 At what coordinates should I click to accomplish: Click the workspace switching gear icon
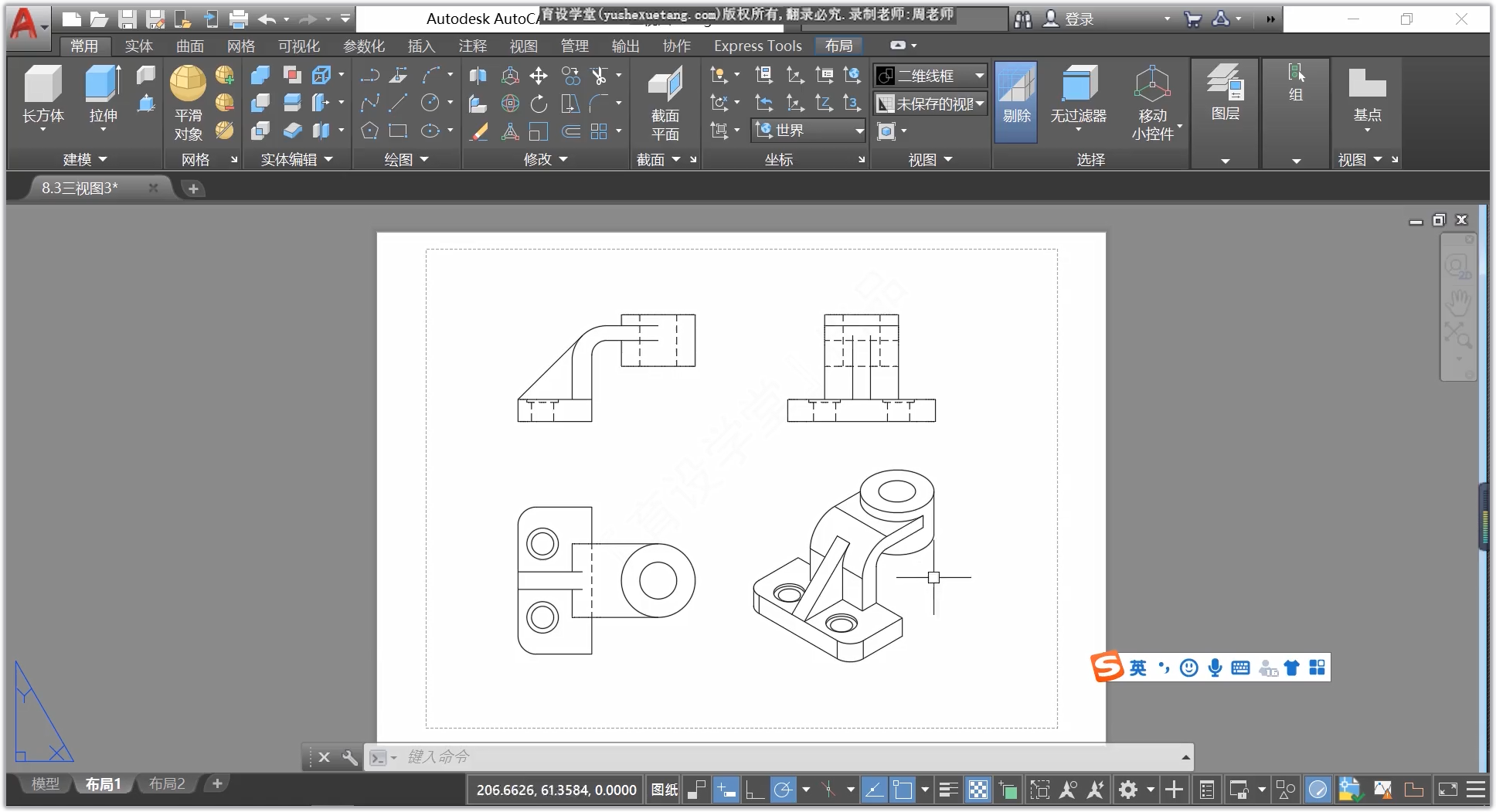point(1128,790)
